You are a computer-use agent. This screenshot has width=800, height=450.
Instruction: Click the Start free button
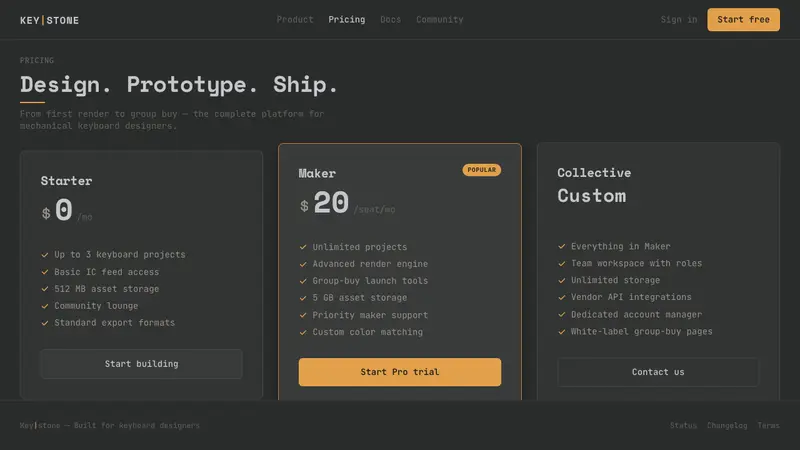(x=743, y=19)
